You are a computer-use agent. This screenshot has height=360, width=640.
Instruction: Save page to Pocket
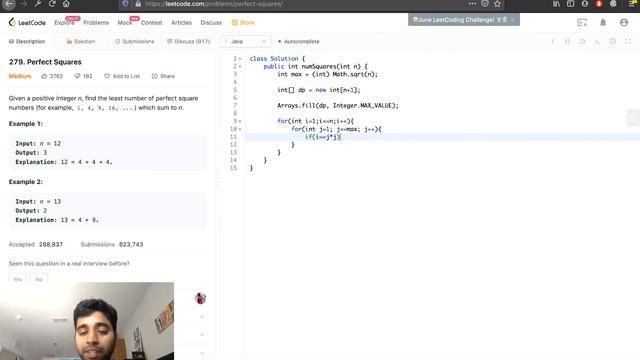coord(485,4)
